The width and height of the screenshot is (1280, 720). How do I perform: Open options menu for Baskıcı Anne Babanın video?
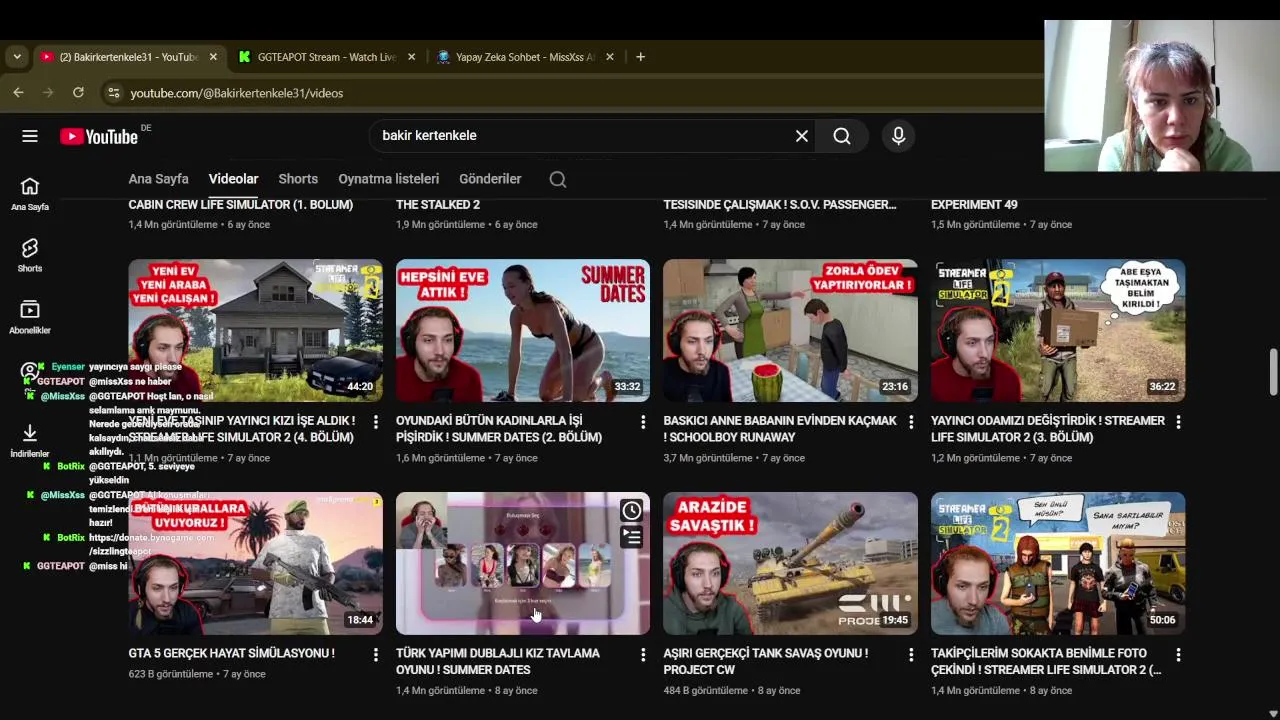click(x=911, y=422)
